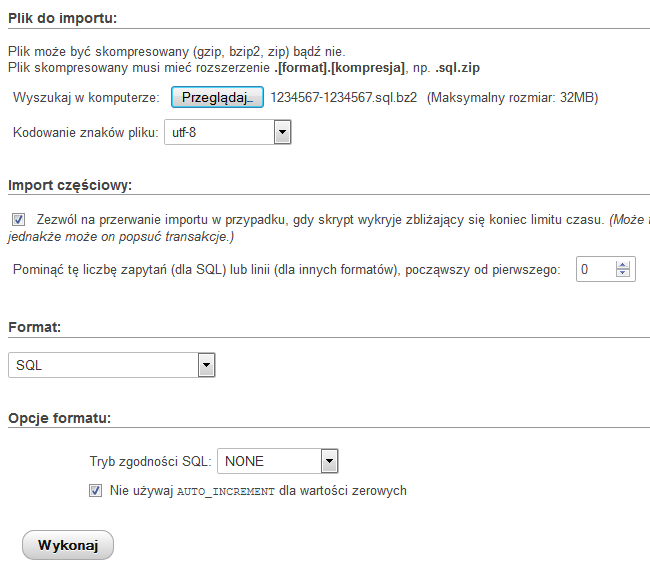Disable the AUTO_INCREMENT zero values checkbox

coord(96,491)
